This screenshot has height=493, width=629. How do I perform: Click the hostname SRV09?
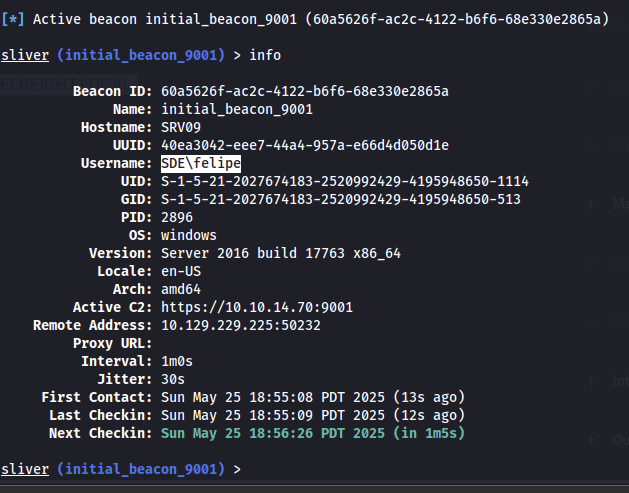tap(181, 127)
